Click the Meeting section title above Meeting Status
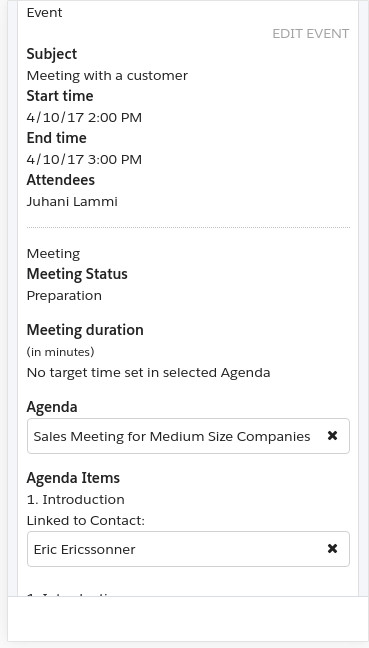The image size is (369, 648). point(53,253)
